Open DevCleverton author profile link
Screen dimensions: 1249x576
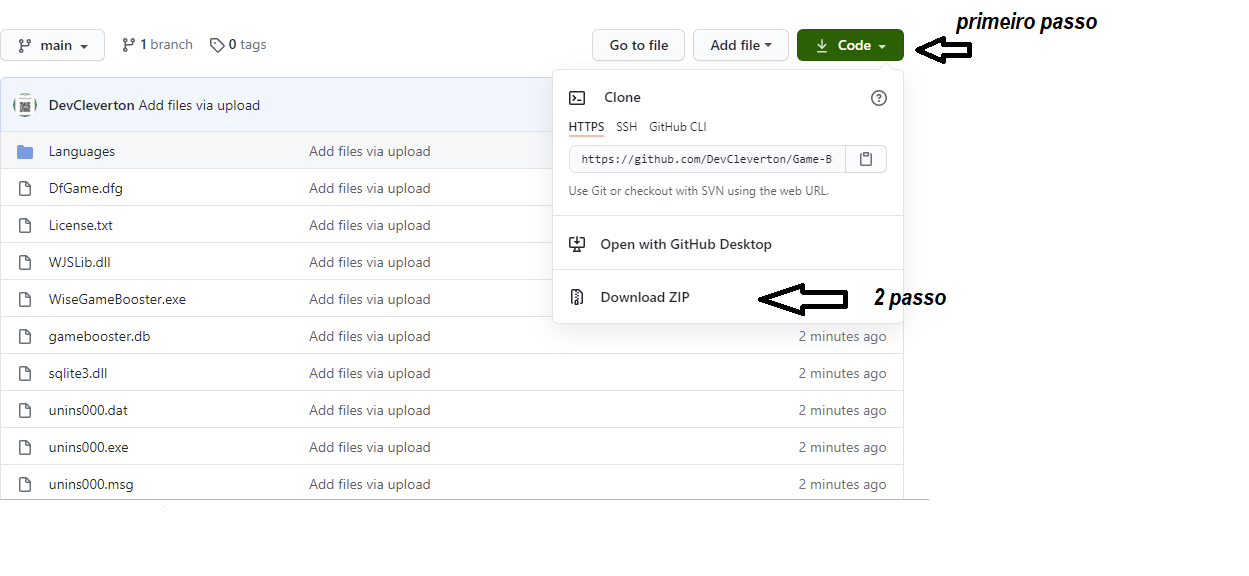pyautogui.click(x=91, y=105)
